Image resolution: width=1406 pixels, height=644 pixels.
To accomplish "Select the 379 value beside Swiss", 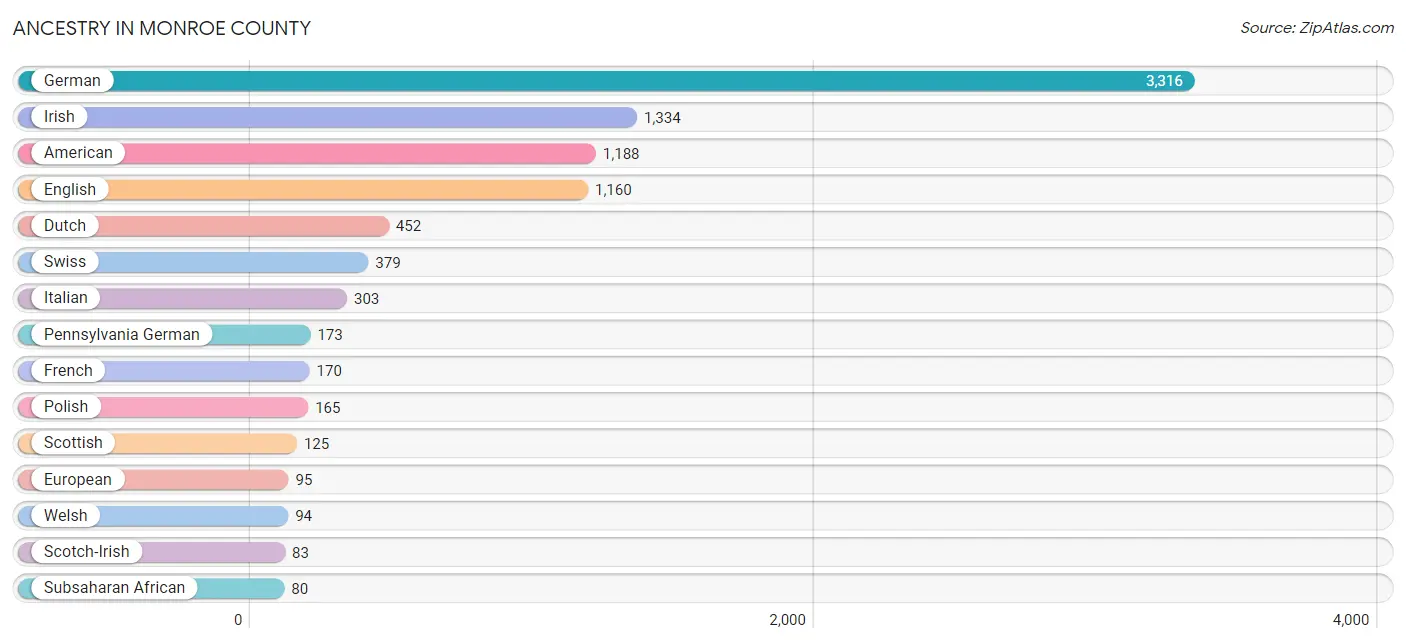I will coord(388,263).
